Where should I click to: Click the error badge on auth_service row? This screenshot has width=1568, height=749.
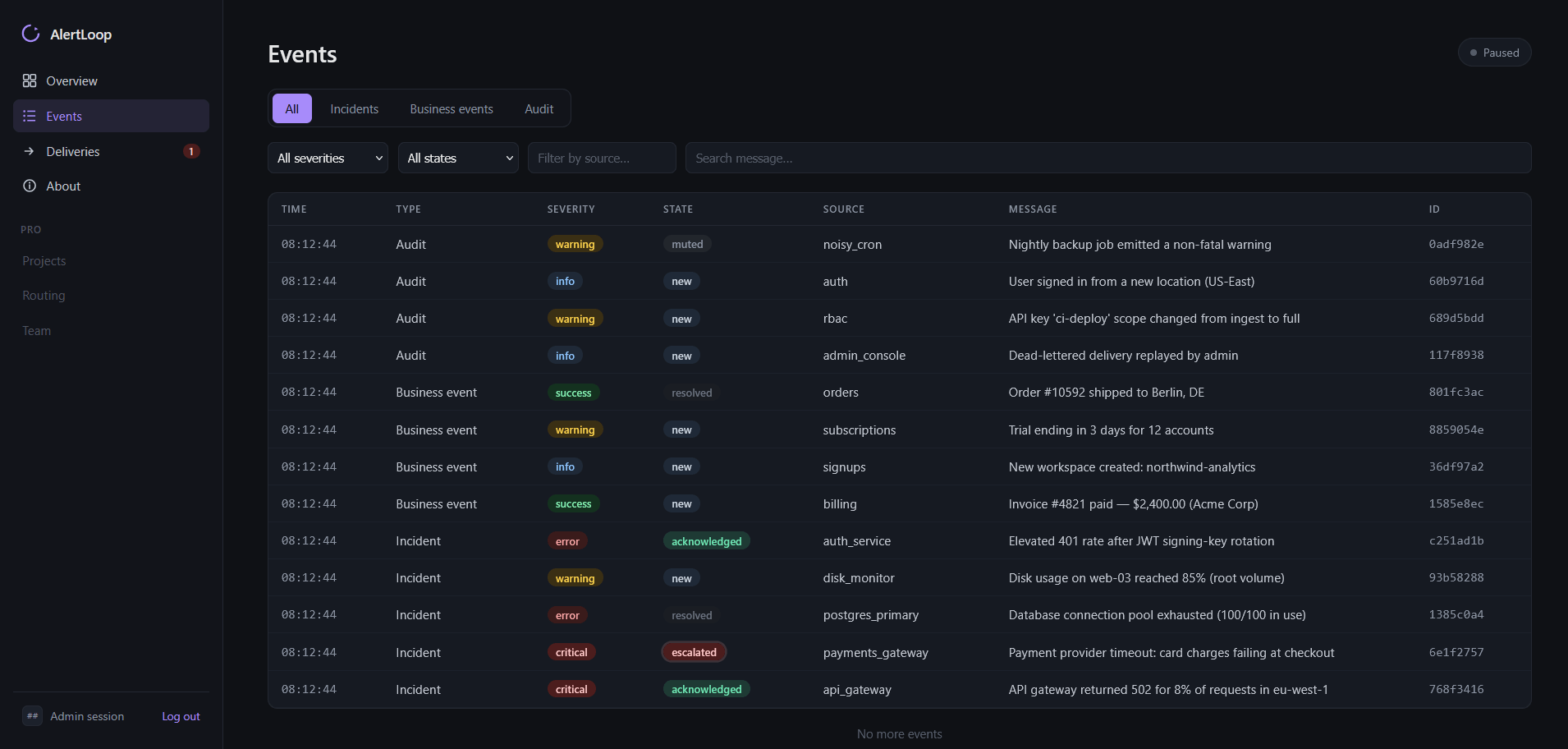567,541
